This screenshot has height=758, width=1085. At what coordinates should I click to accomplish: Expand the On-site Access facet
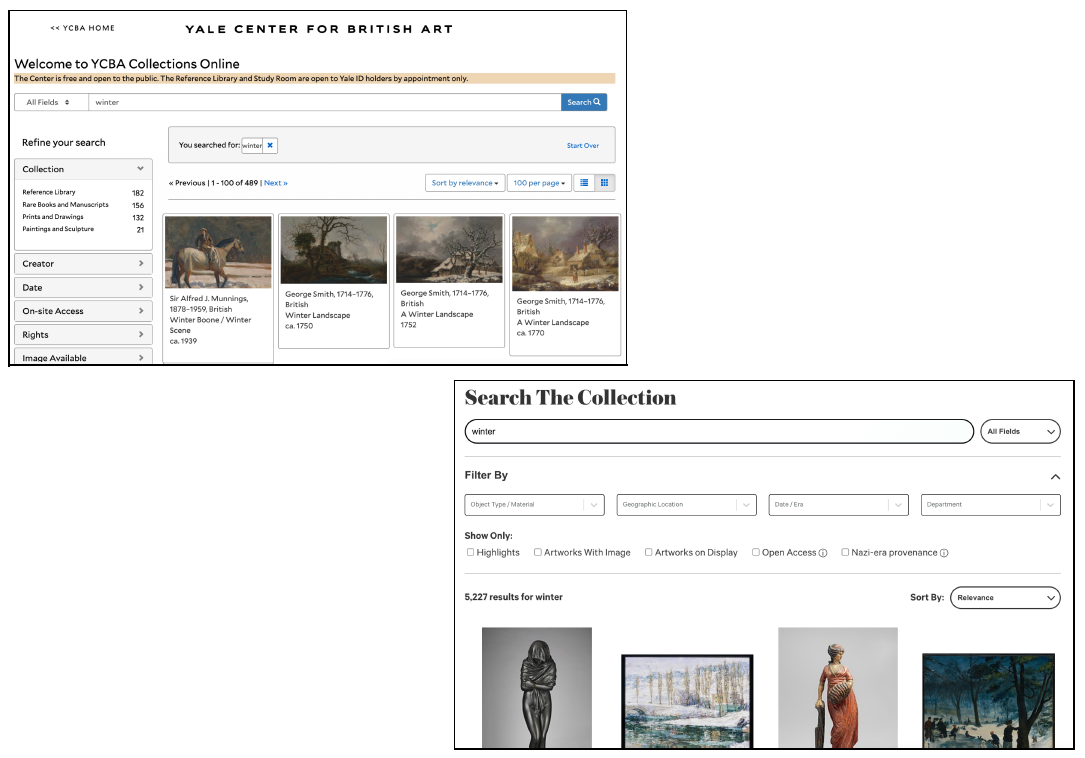coord(83,312)
